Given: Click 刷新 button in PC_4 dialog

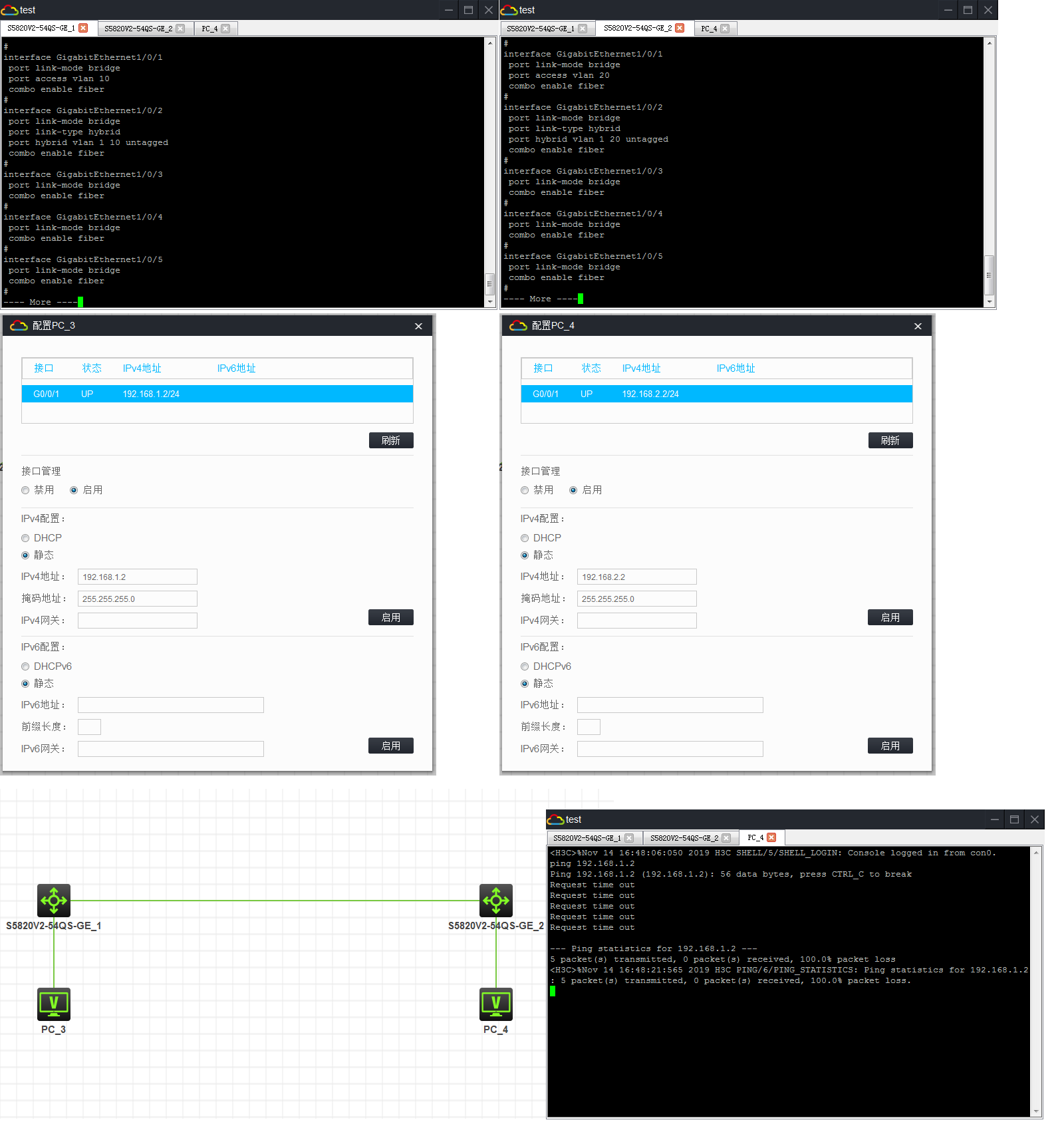Looking at the screenshot, I should 890,440.
